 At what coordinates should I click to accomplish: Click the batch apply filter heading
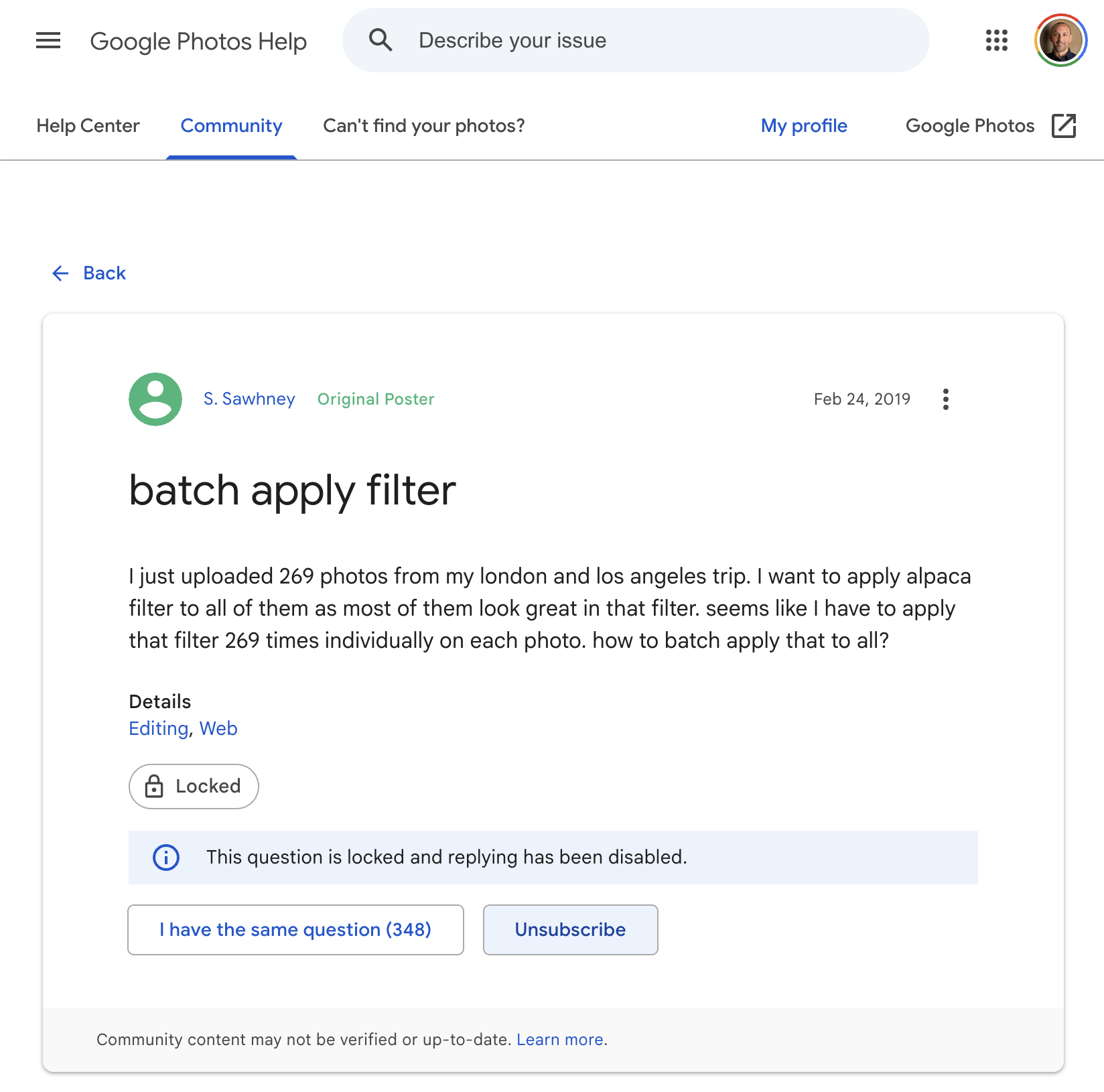point(292,490)
